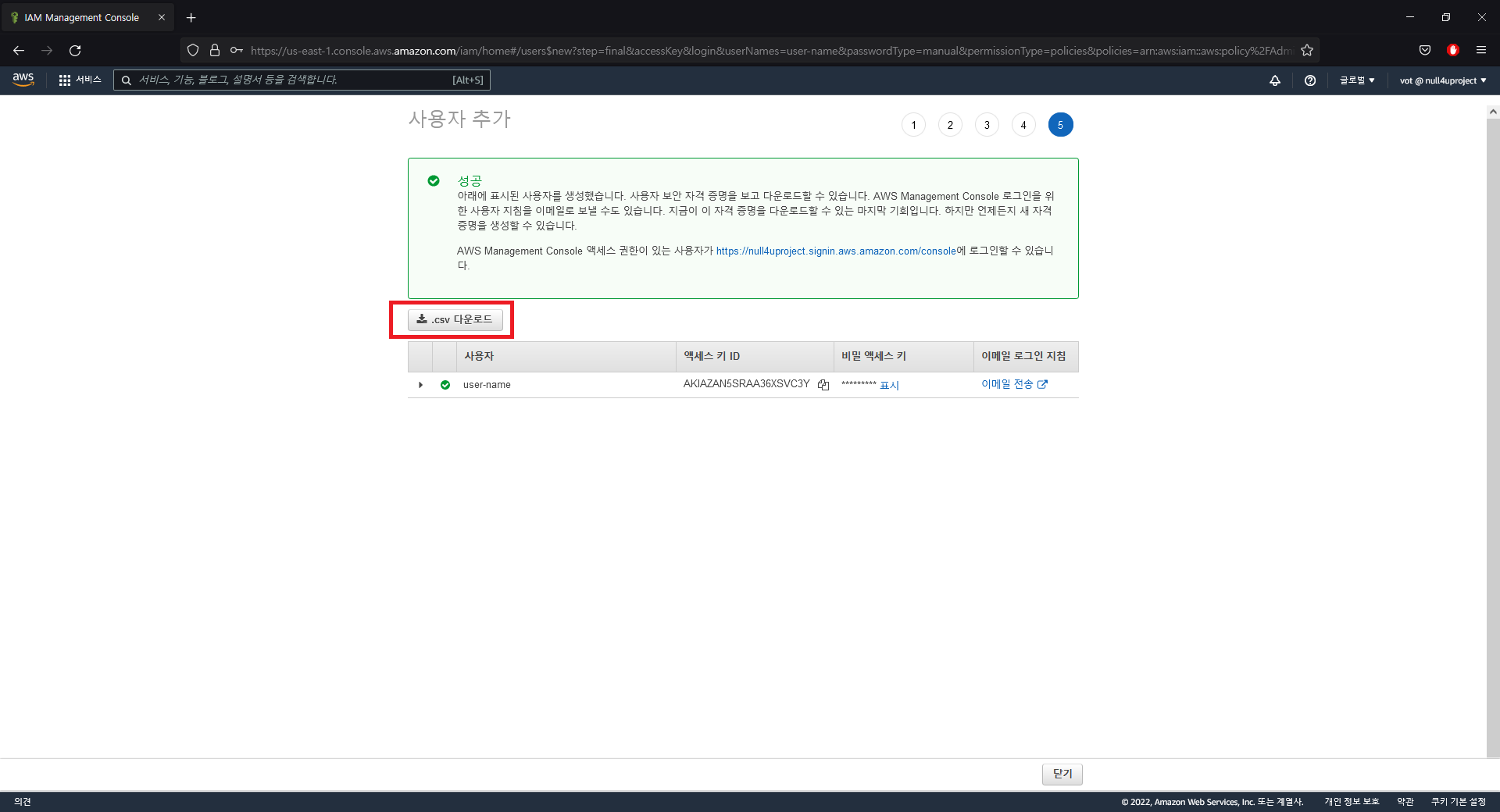Go to step 4 of user creation

(1023, 125)
